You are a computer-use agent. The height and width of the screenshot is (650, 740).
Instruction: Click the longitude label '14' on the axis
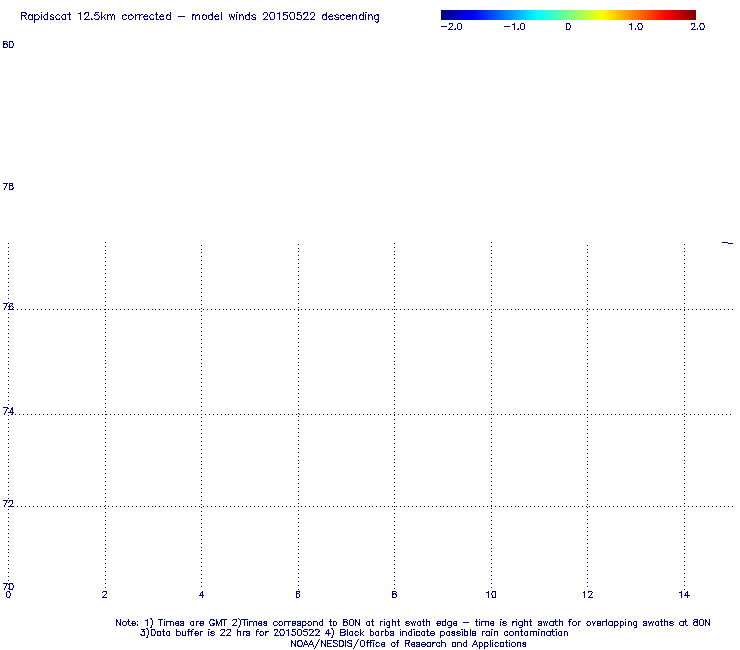point(684,595)
